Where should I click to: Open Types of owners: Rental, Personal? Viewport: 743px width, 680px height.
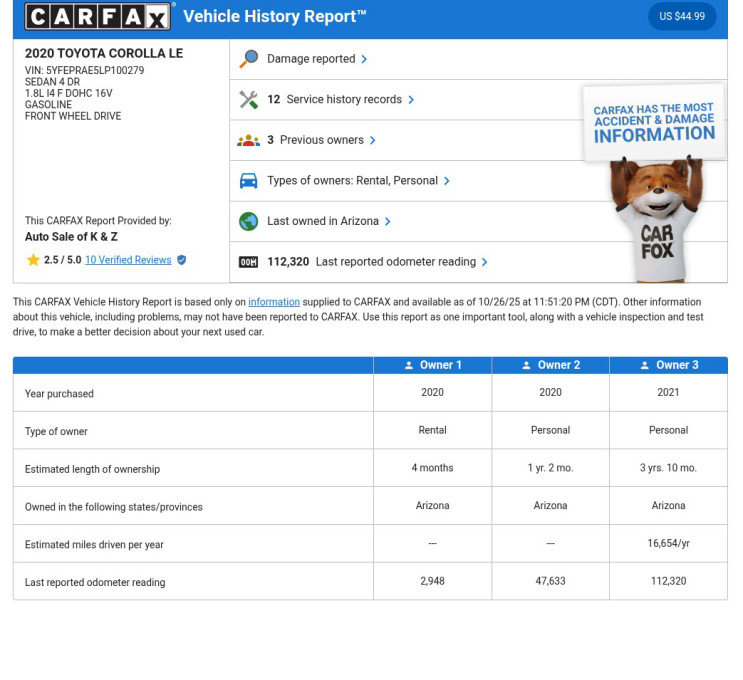[x=352, y=181]
